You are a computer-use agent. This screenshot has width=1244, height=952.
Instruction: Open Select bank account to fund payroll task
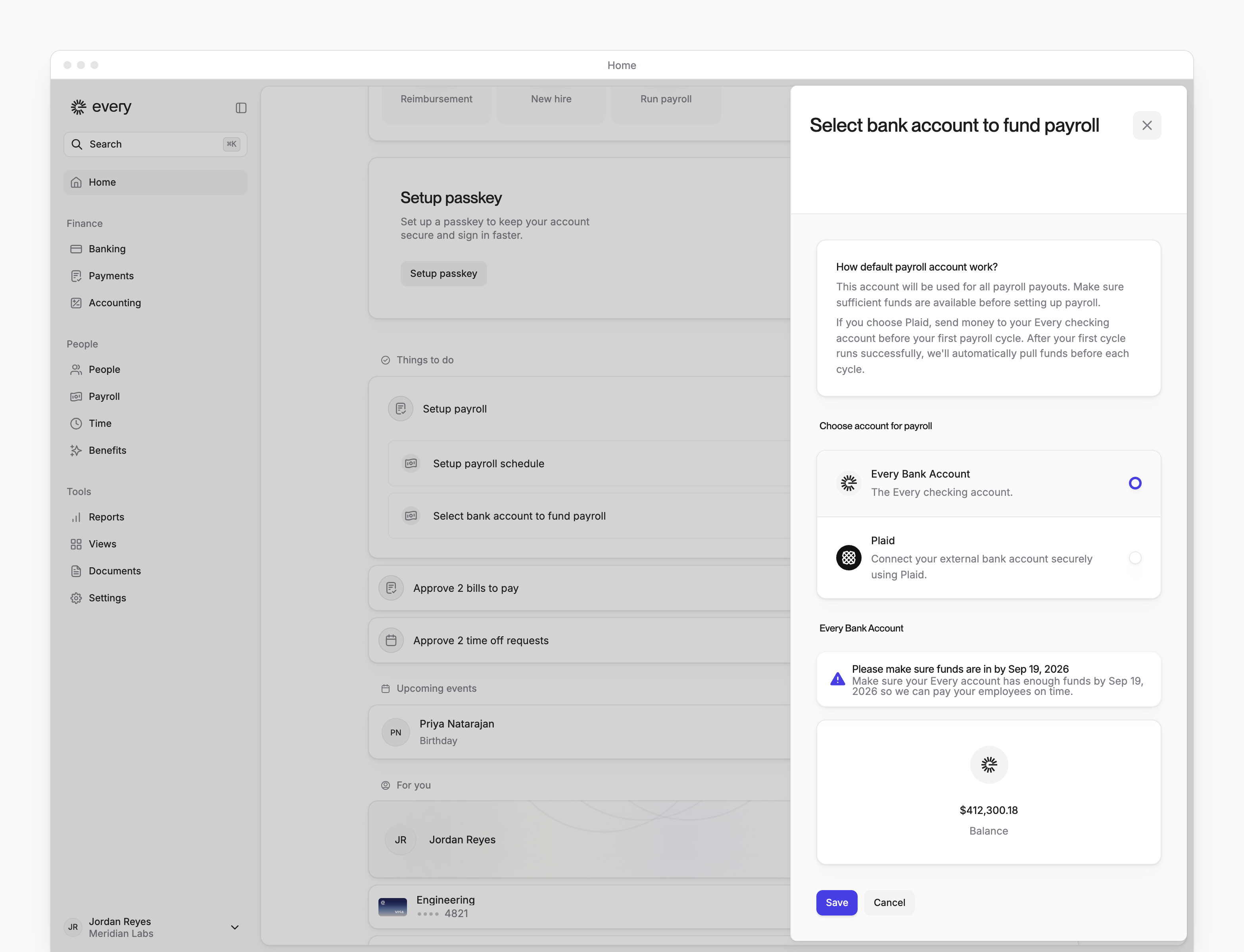click(x=589, y=516)
